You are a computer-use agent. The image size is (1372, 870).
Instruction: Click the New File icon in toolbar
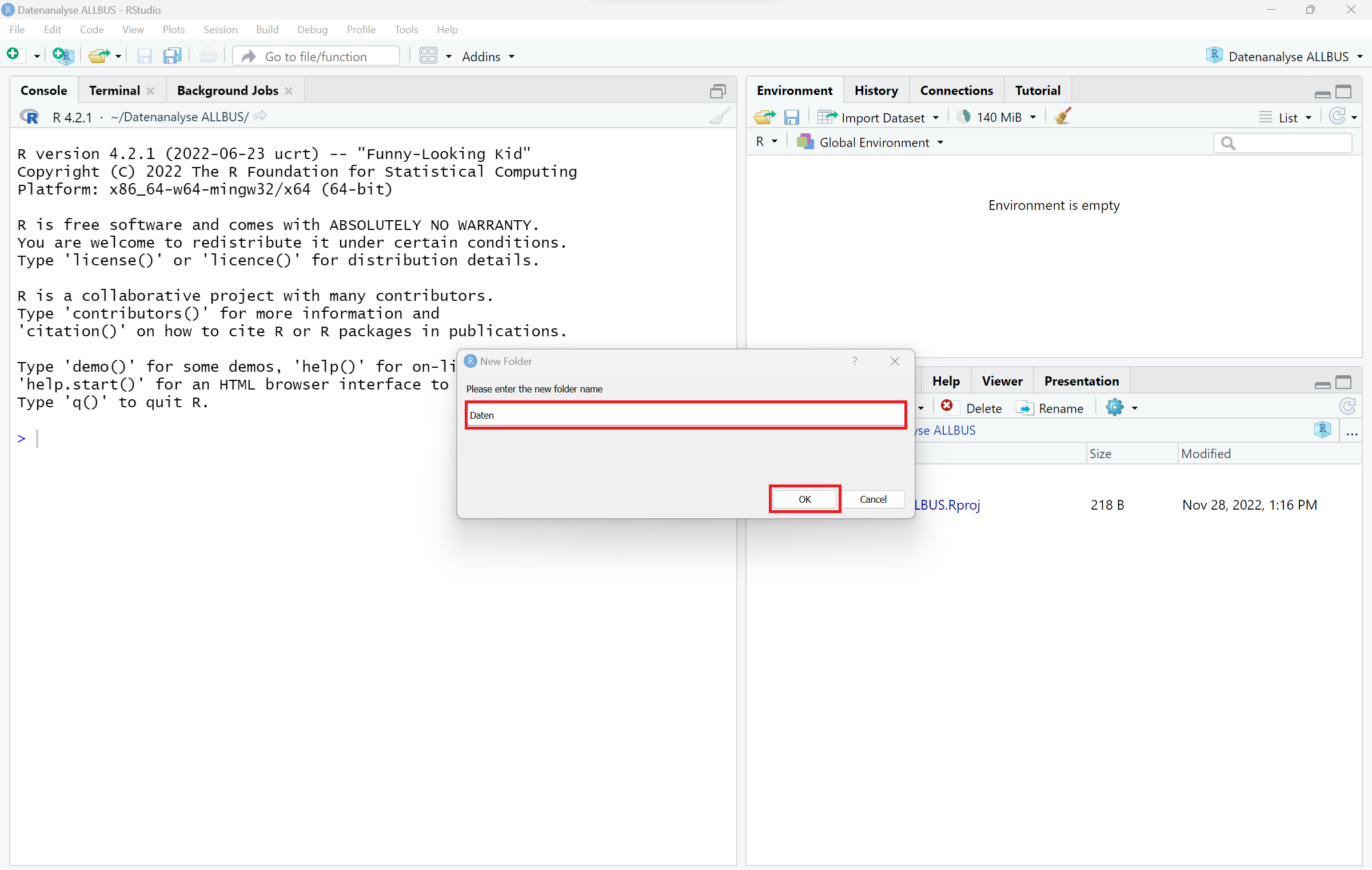coord(14,55)
